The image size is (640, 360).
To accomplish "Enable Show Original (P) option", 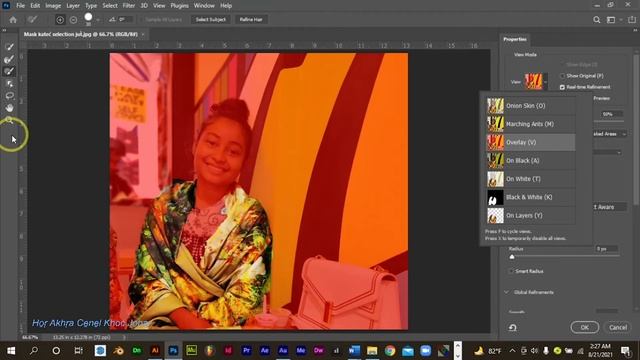I will pyautogui.click(x=562, y=76).
